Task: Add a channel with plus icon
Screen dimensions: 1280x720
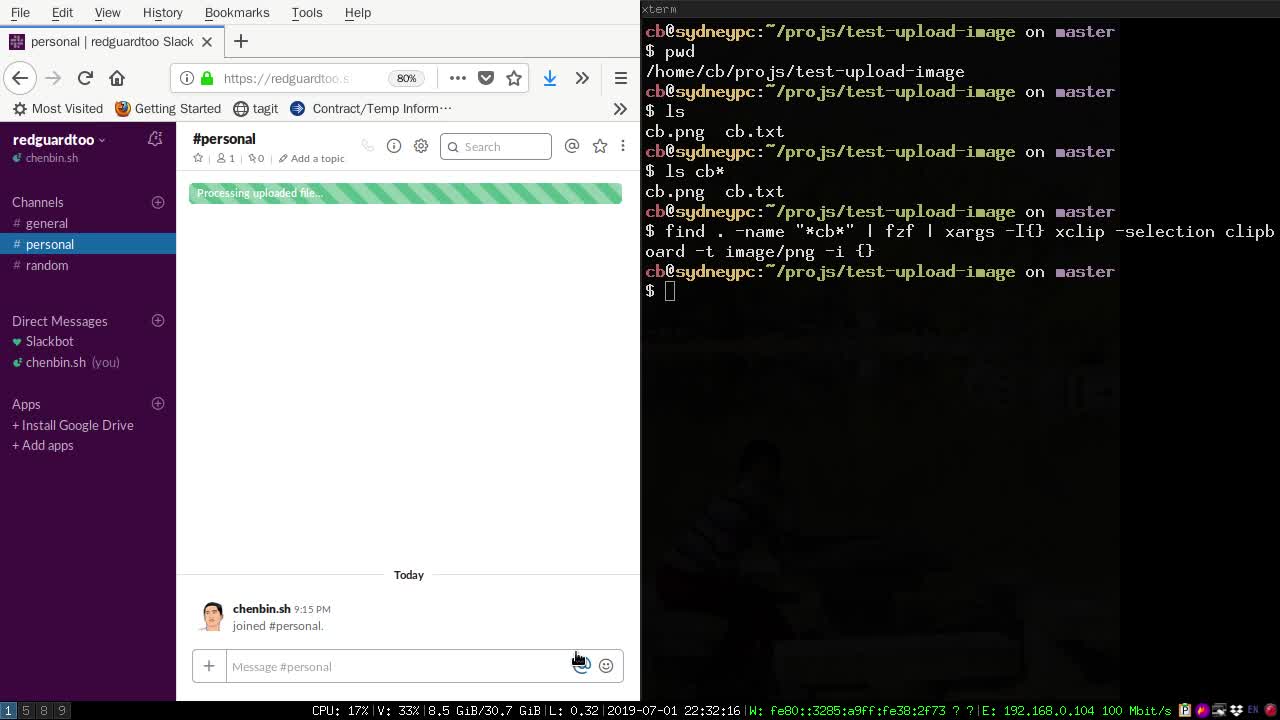Action: [158, 202]
